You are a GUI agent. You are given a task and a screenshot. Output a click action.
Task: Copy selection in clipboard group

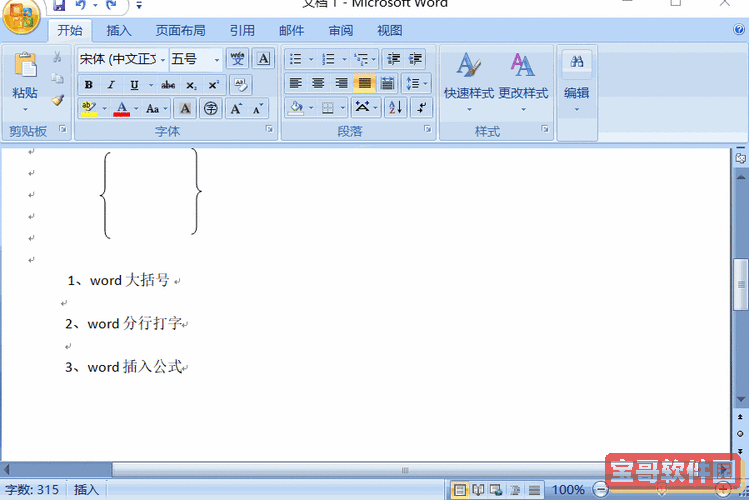(57, 78)
